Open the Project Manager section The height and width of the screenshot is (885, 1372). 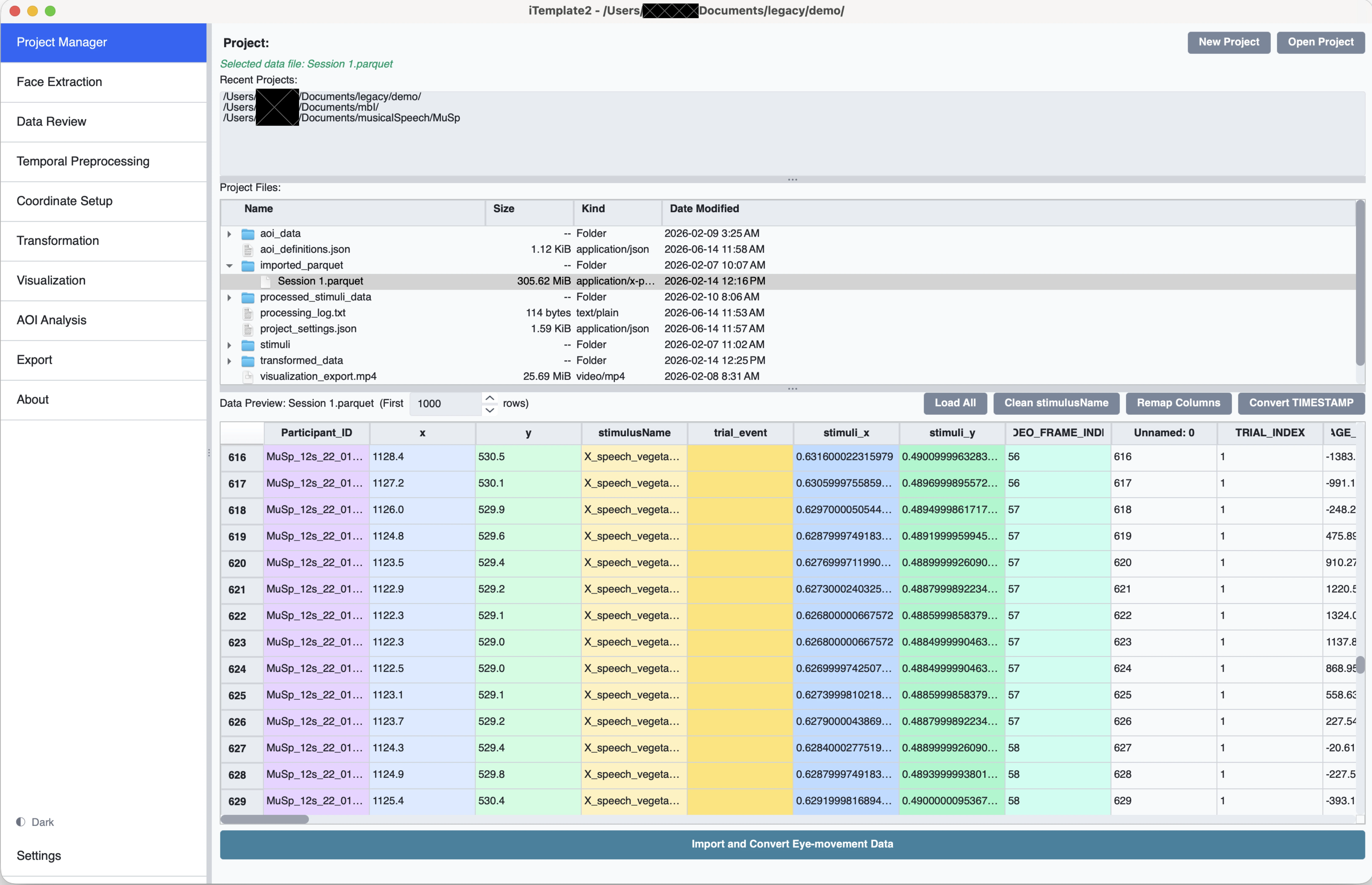tap(103, 43)
